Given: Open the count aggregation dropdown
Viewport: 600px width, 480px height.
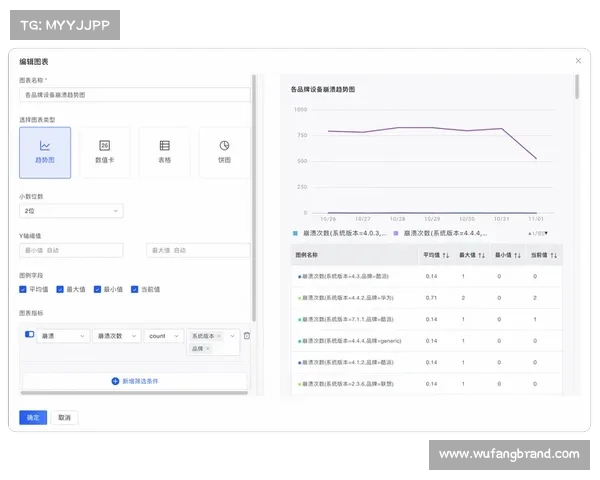Looking at the screenshot, I should [164, 336].
